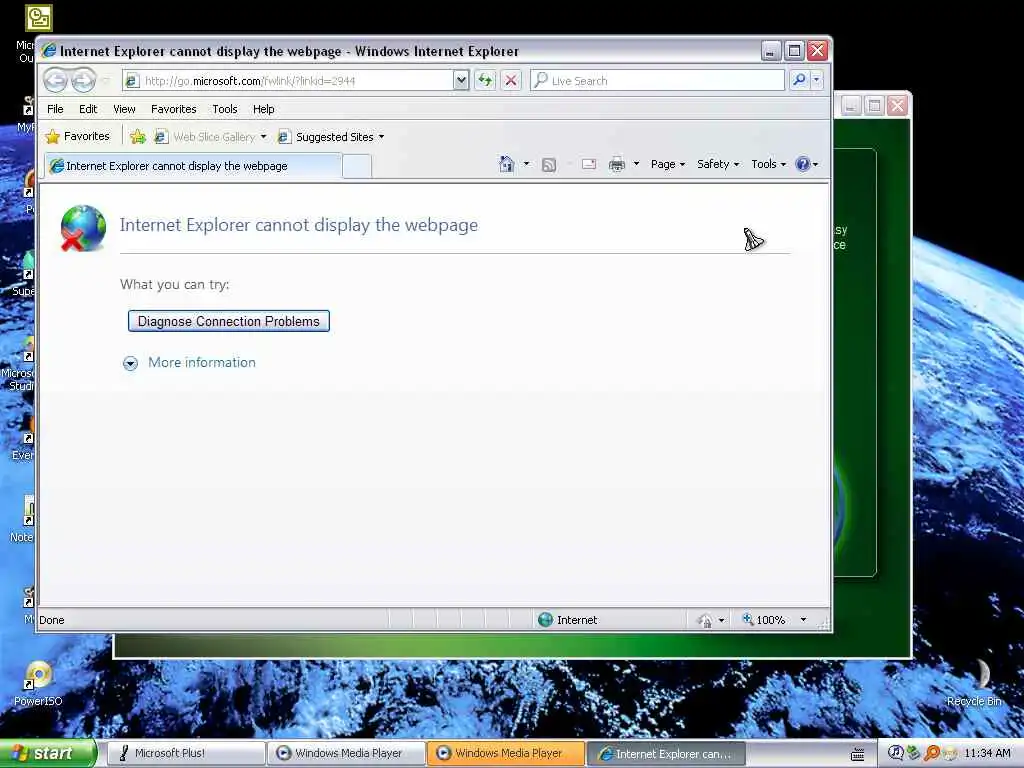
Task: Click Add to Favorites Bar star icon
Action: (137, 136)
